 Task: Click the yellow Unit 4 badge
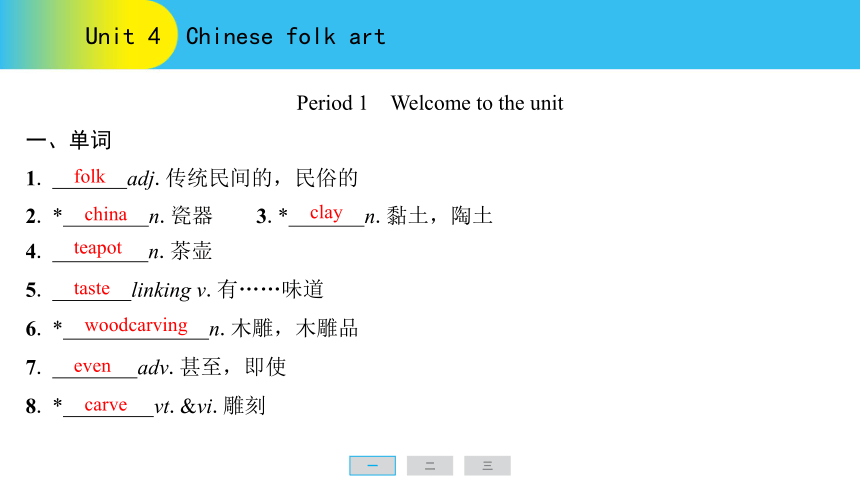pyautogui.click(x=123, y=36)
